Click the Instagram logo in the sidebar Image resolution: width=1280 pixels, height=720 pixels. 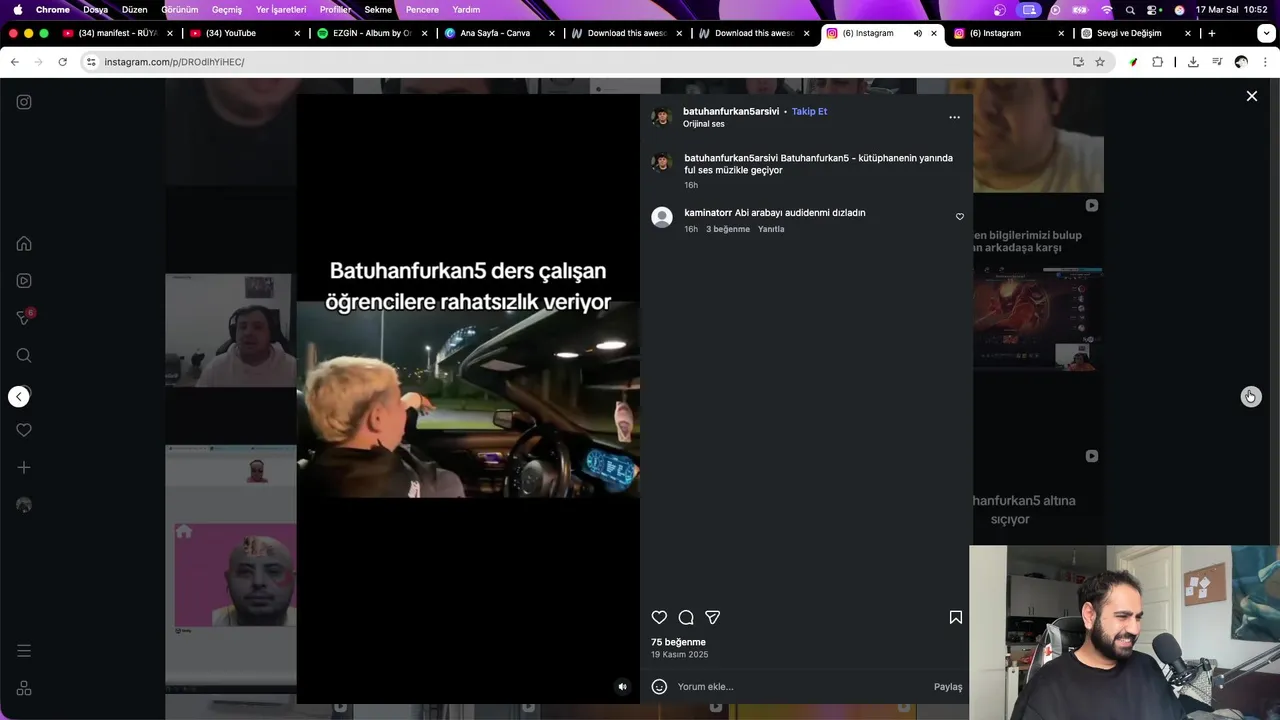pos(24,102)
